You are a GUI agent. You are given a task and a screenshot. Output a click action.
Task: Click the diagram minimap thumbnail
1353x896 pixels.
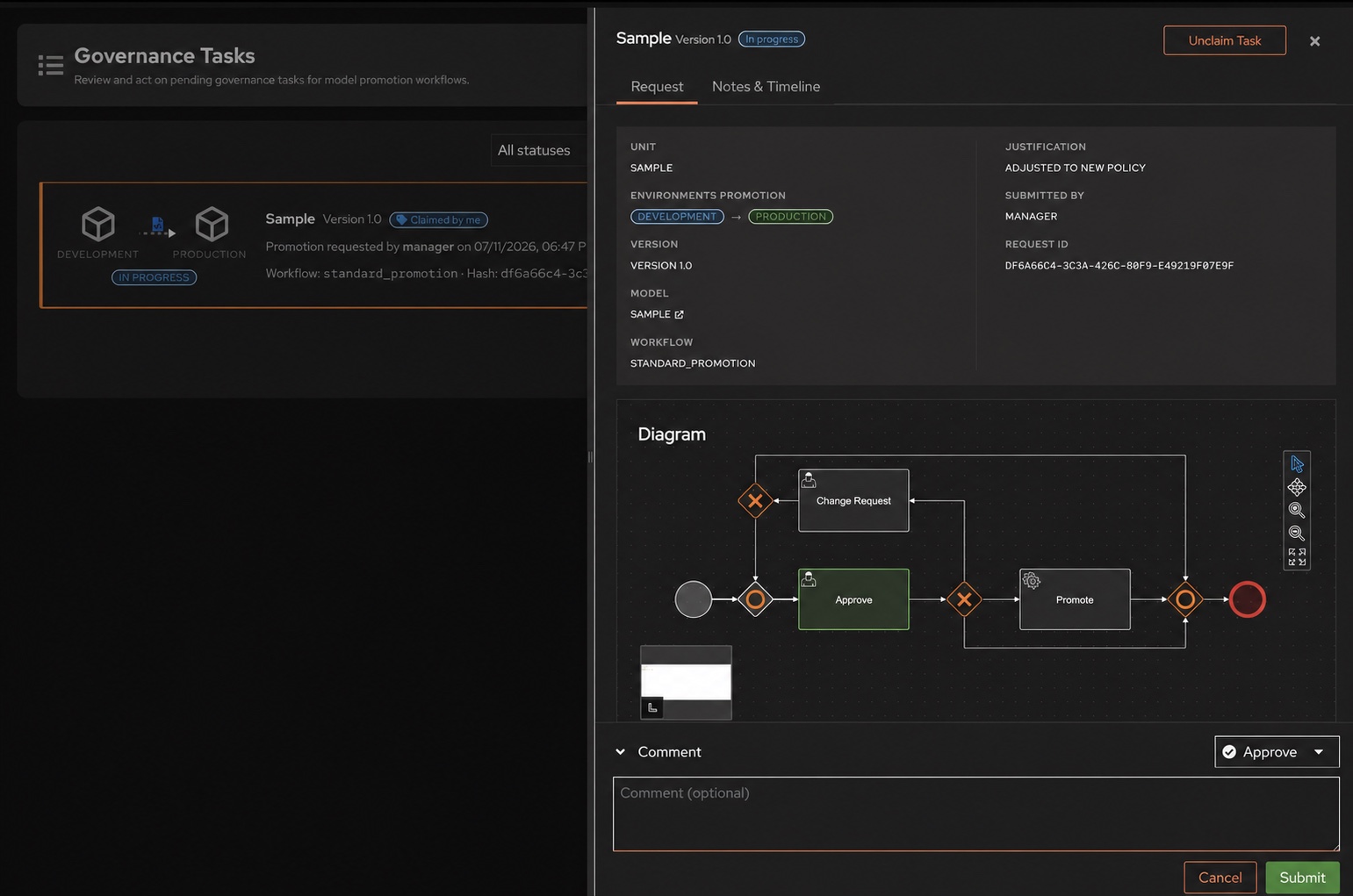(686, 682)
